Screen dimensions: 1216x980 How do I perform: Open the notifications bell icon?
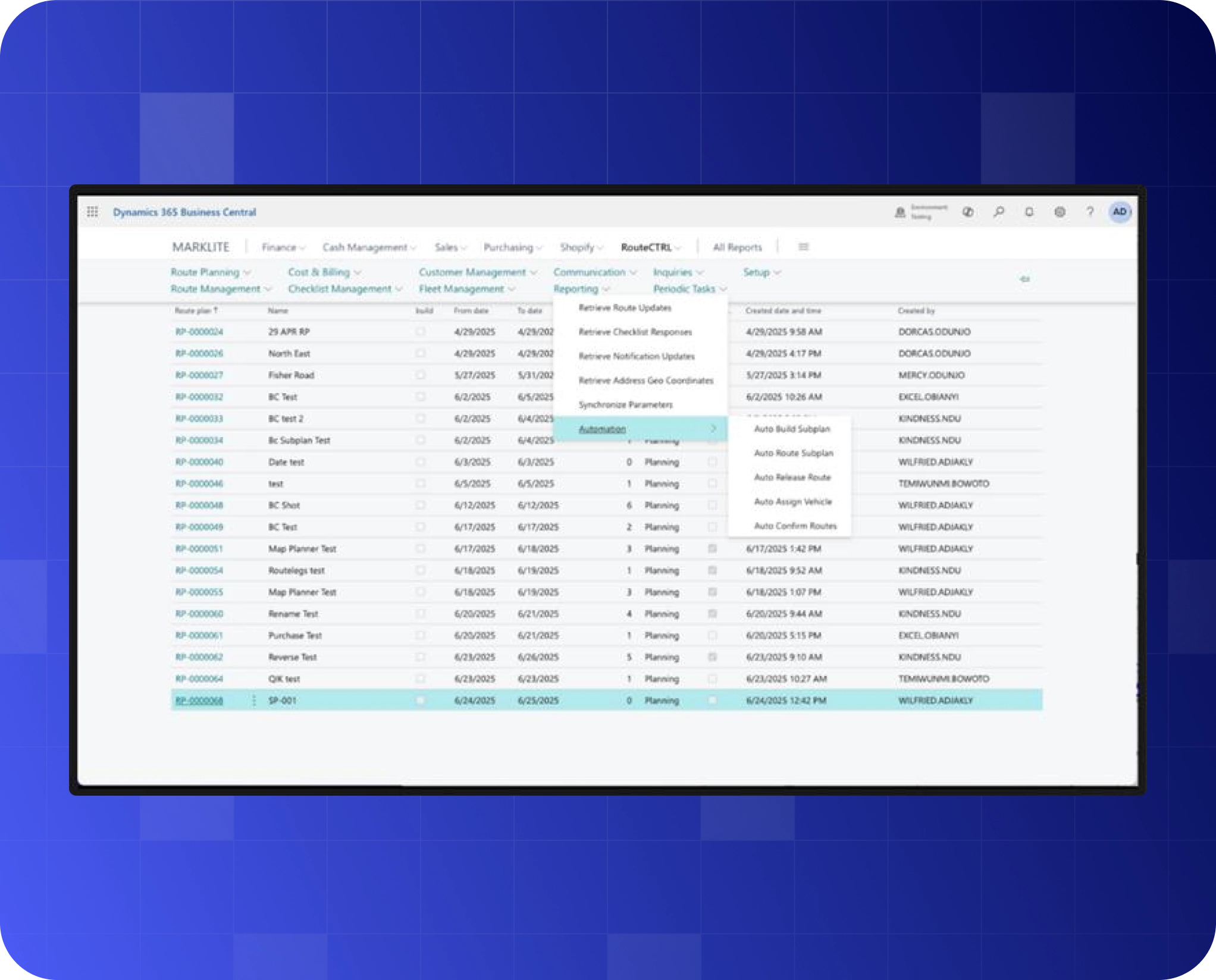point(1029,212)
